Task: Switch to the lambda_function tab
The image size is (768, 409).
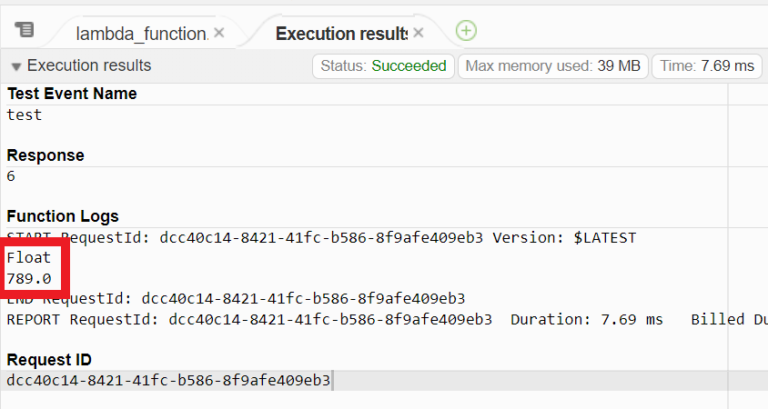Action: tap(142, 33)
